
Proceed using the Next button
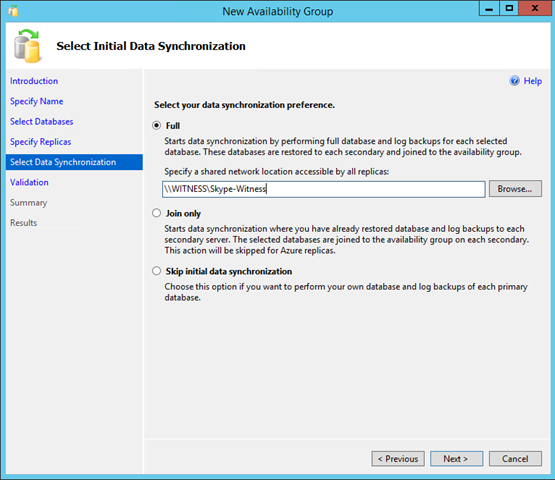tap(456, 459)
